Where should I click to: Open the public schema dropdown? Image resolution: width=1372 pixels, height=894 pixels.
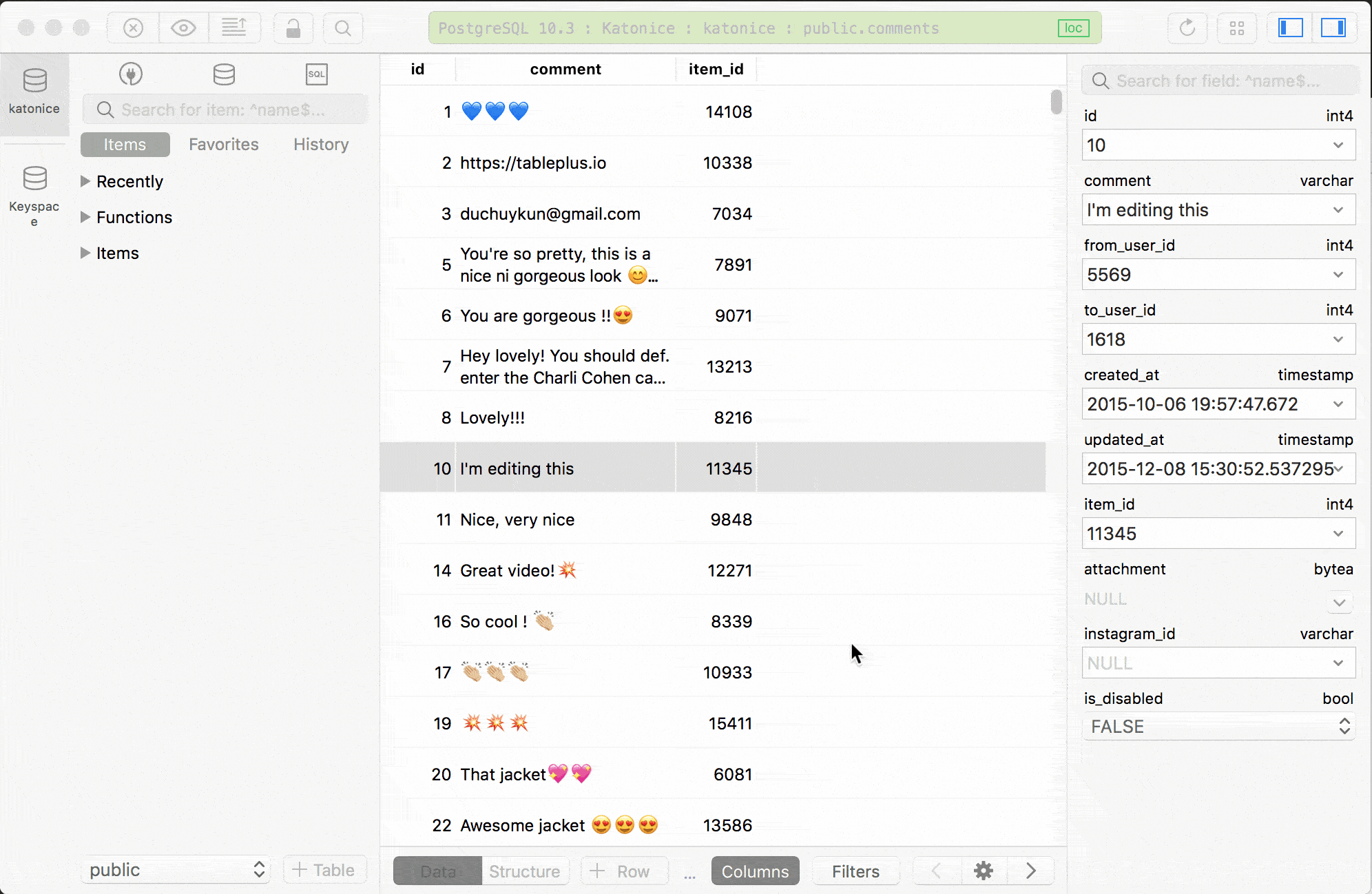point(176,870)
